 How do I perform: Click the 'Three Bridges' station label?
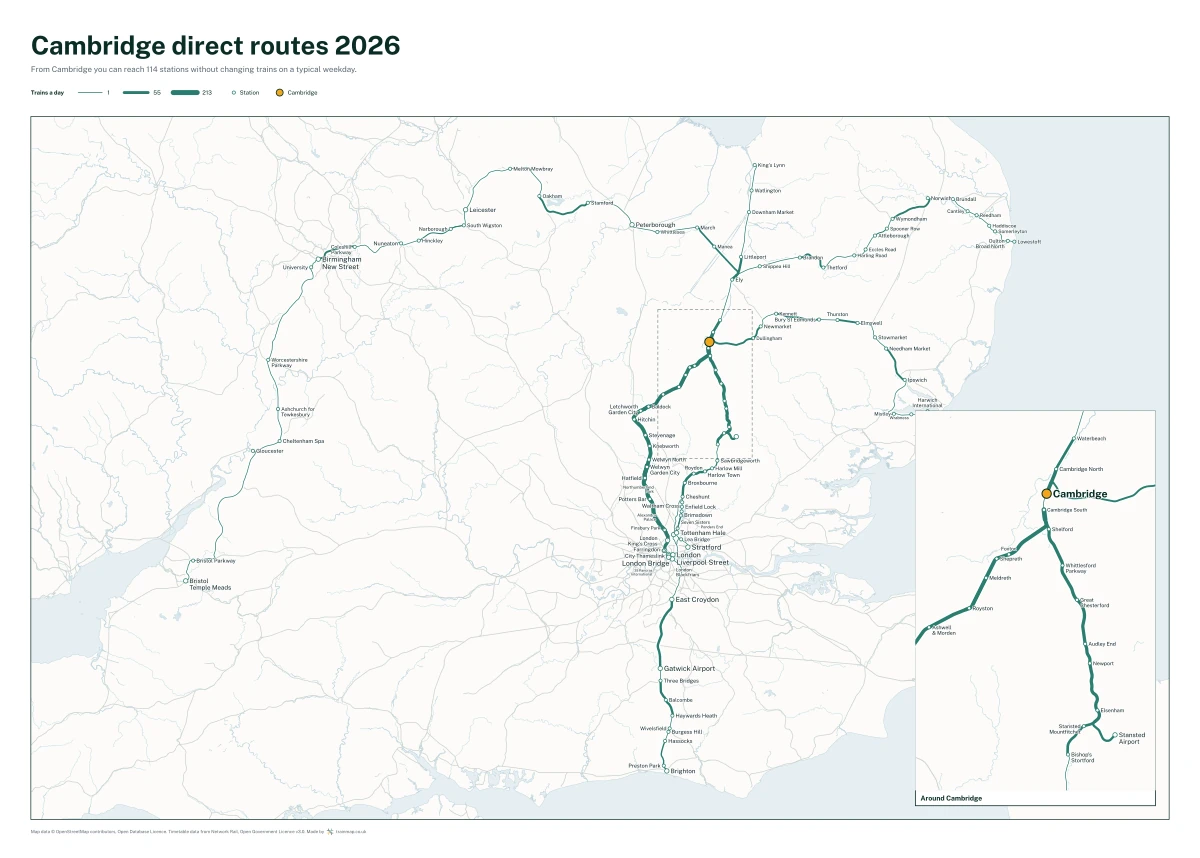[681, 681]
